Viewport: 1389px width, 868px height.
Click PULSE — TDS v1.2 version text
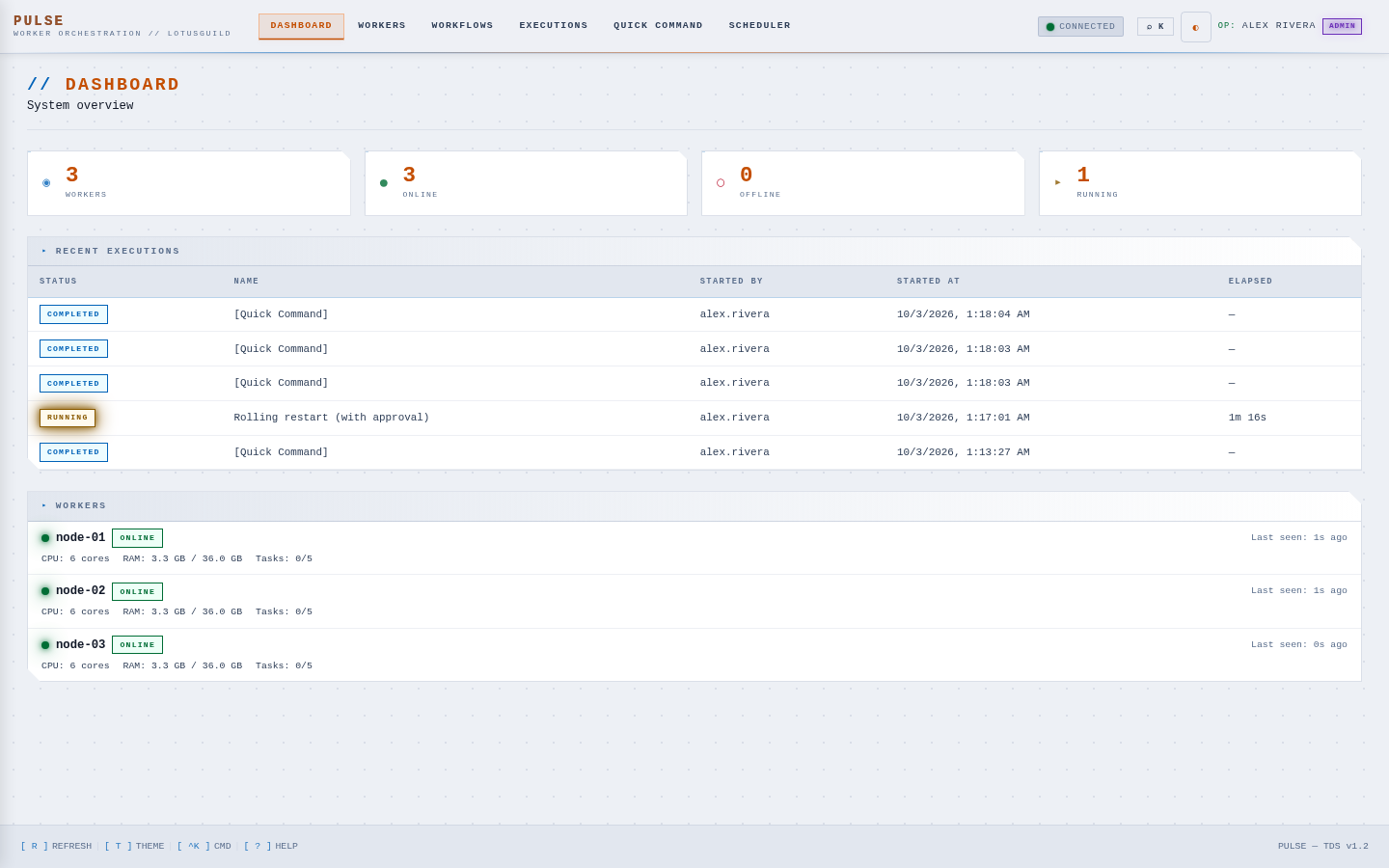pos(1323,846)
